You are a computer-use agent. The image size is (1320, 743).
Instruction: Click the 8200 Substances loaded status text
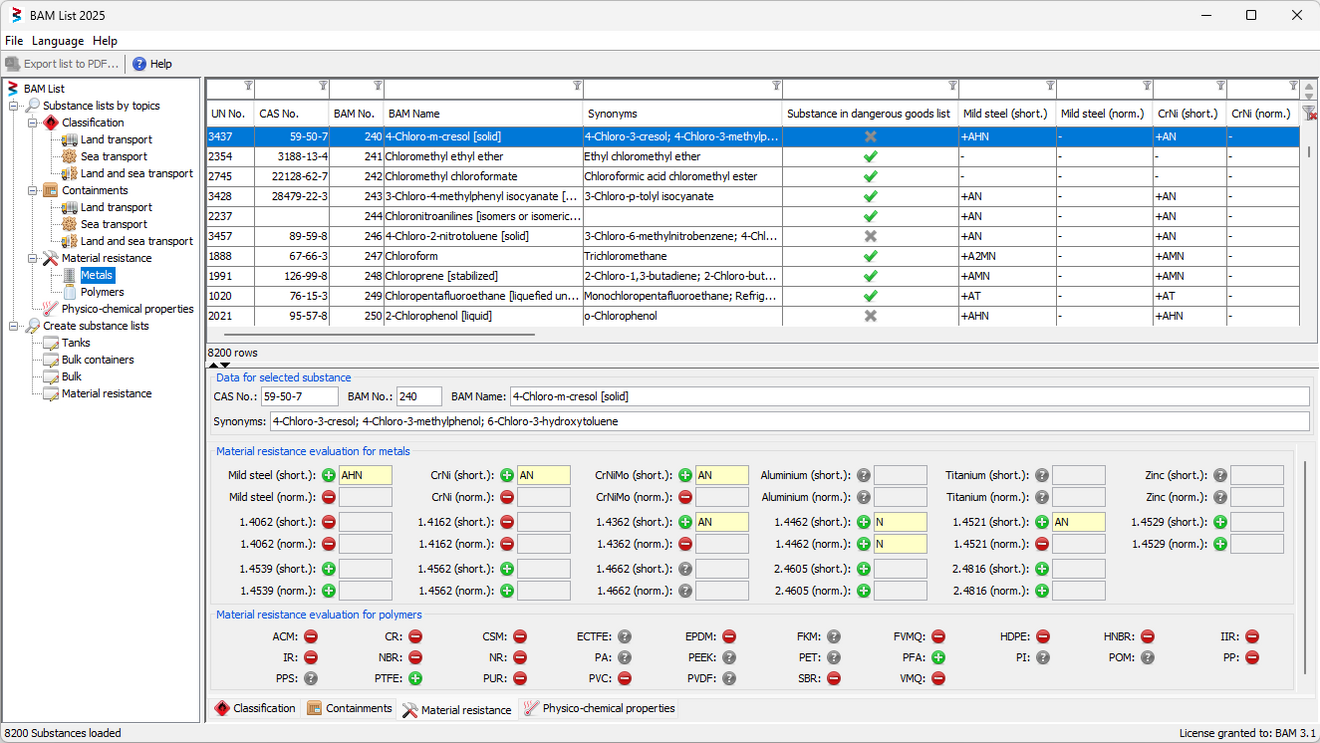click(63, 733)
